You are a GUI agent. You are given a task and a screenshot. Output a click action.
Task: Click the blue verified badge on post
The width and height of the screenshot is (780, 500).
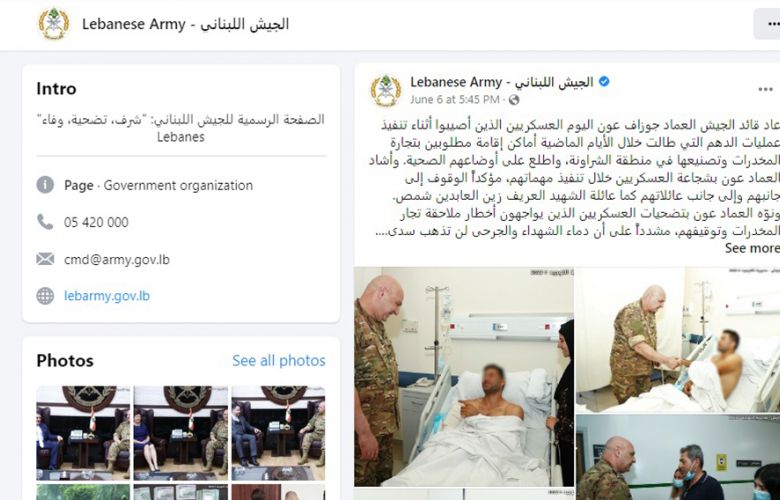pos(604,82)
